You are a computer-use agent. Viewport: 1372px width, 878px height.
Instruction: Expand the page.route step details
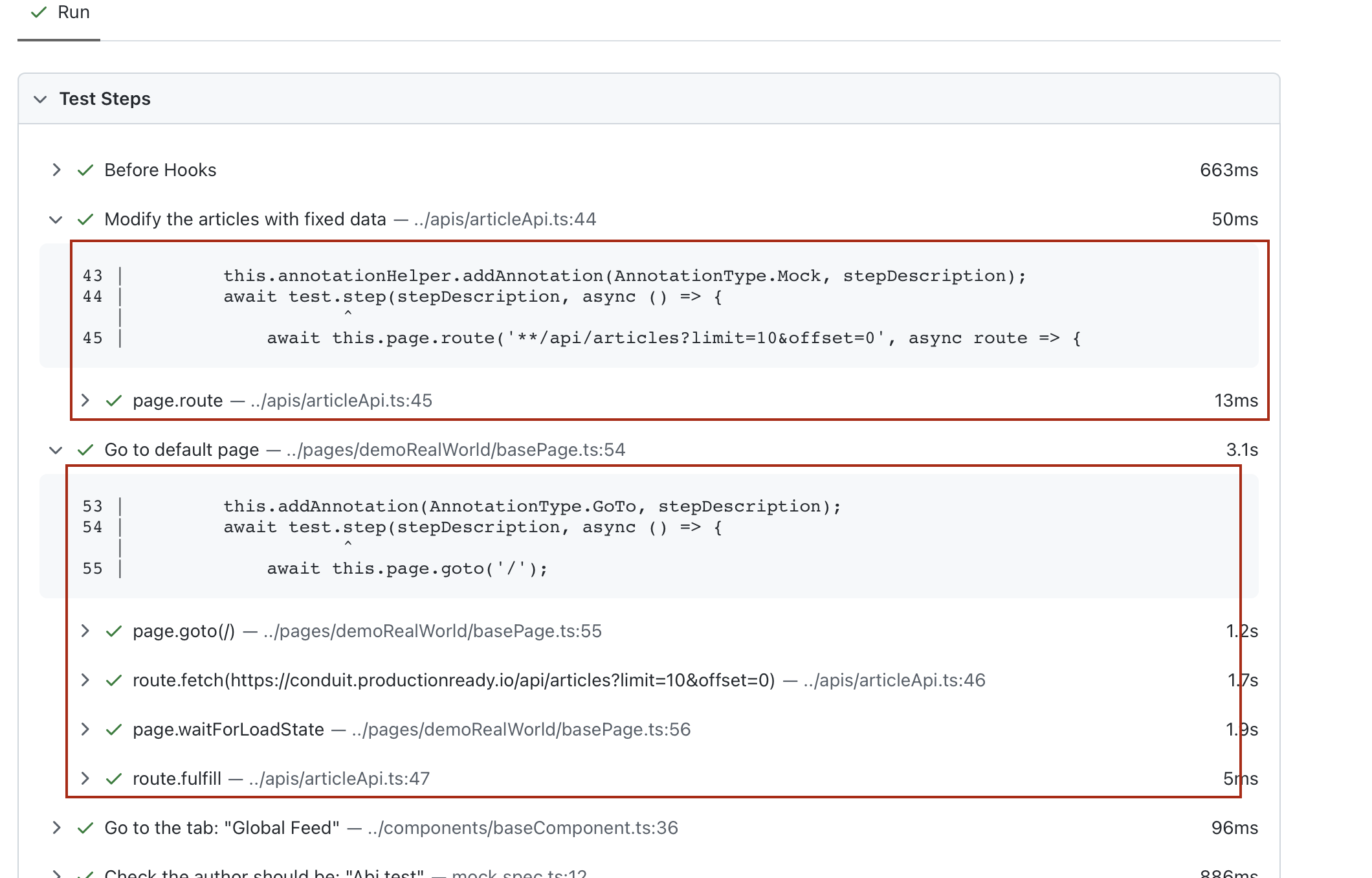86,401
